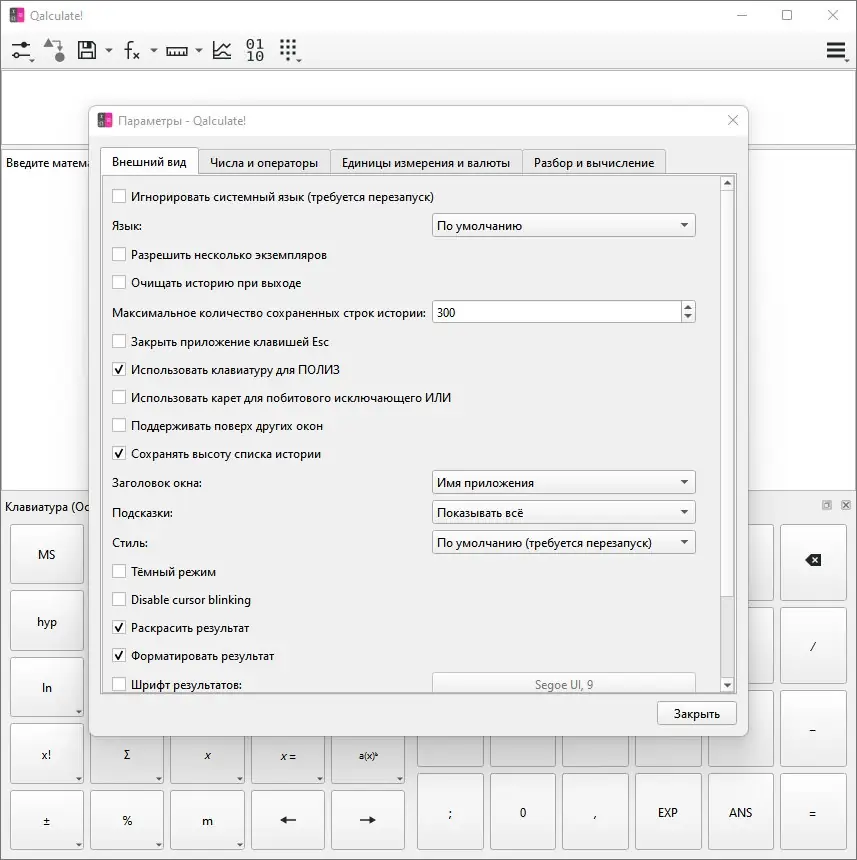This screenshot has height=860, width=857.
Task: Open Единицы измерения и валюты tab
Action: pyautogui.click(x=426, y=163)
